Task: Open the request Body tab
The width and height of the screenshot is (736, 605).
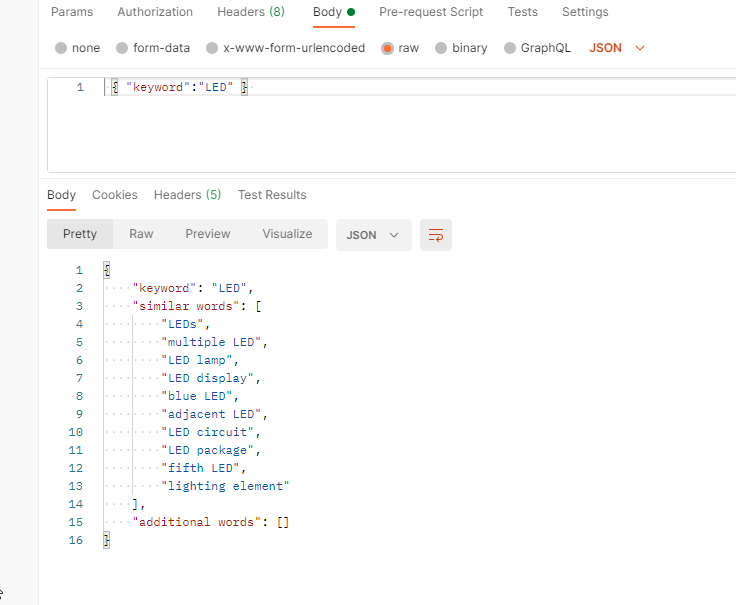Action: [334, 12]
